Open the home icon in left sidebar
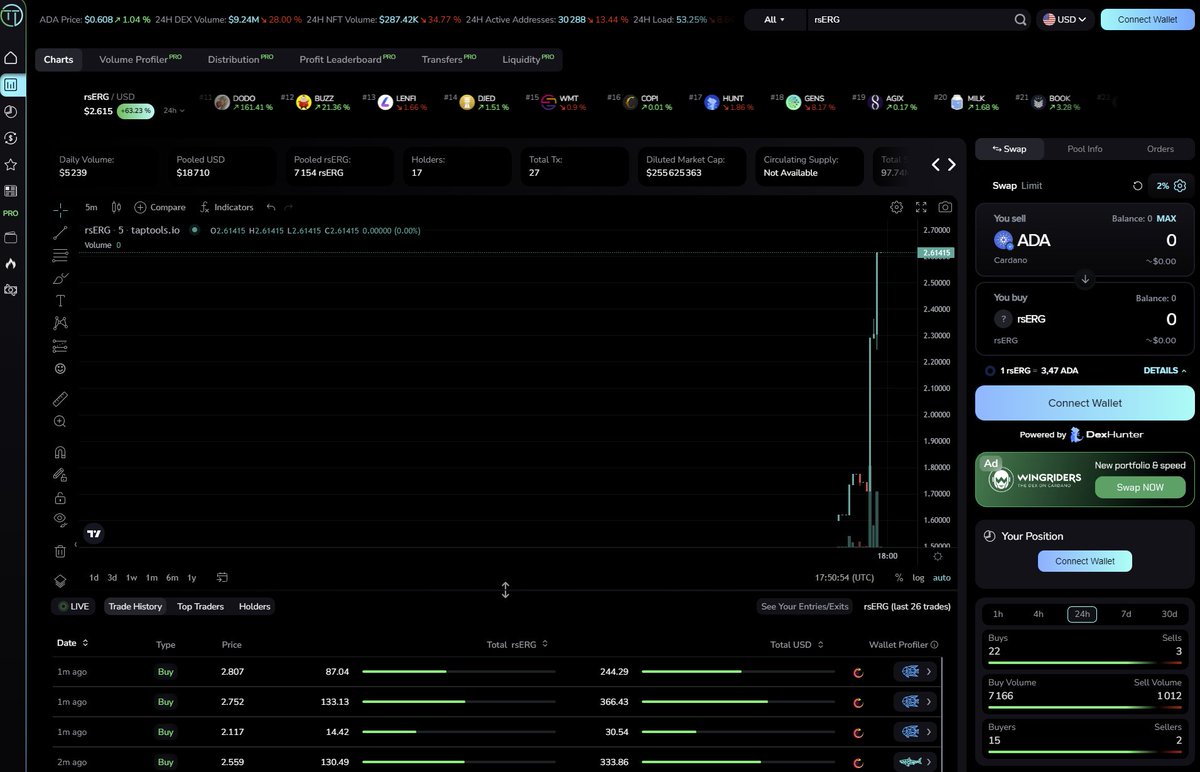The image size is (1200, 772). (x=11, y=59)
